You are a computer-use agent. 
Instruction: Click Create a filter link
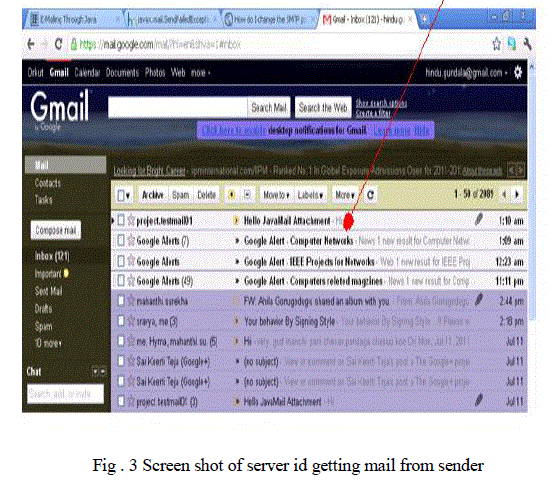(373, 114)
